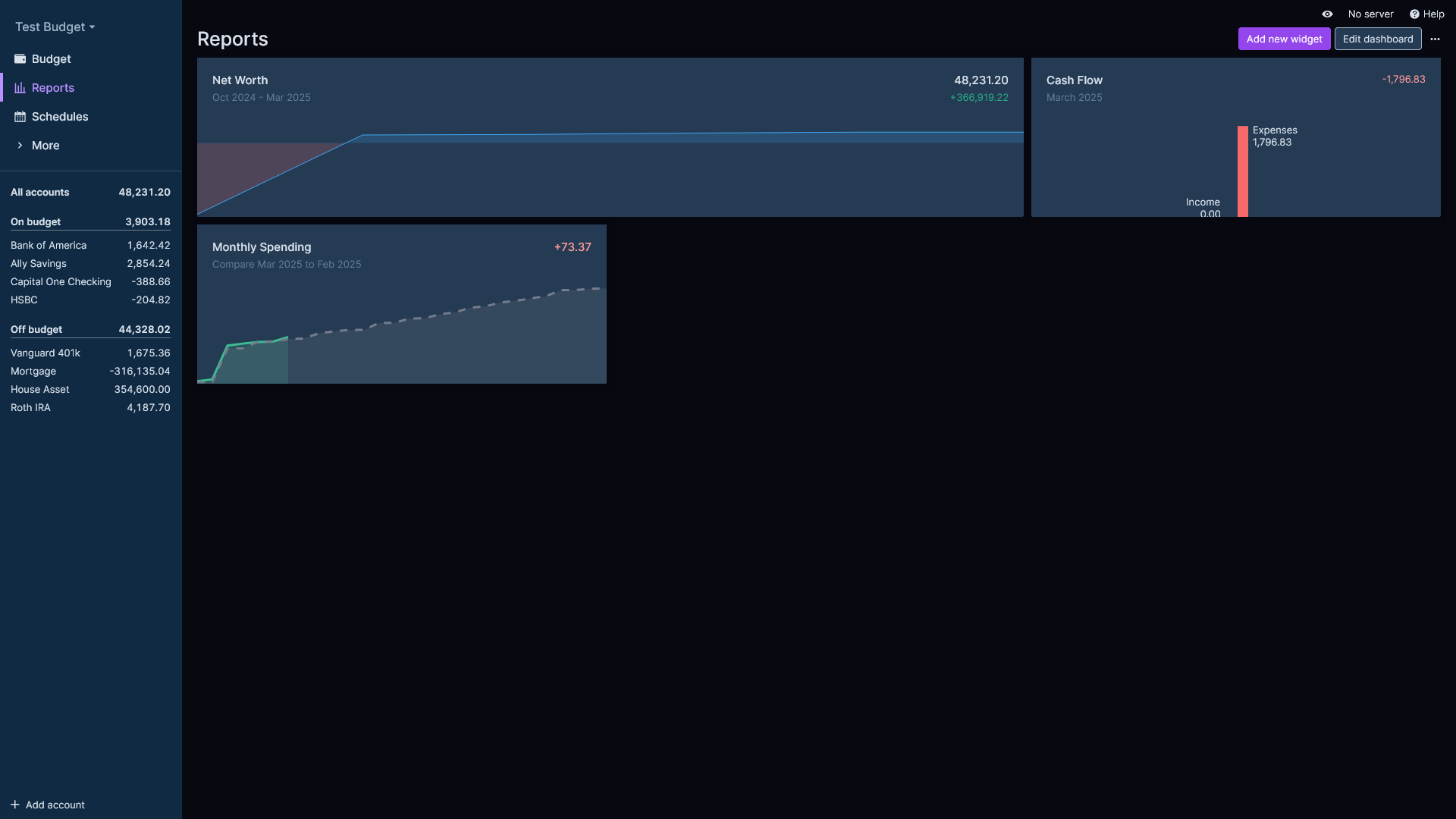
Task: Click the Expenses 1,796.83 label
Action: click(x=1275, y=136)
